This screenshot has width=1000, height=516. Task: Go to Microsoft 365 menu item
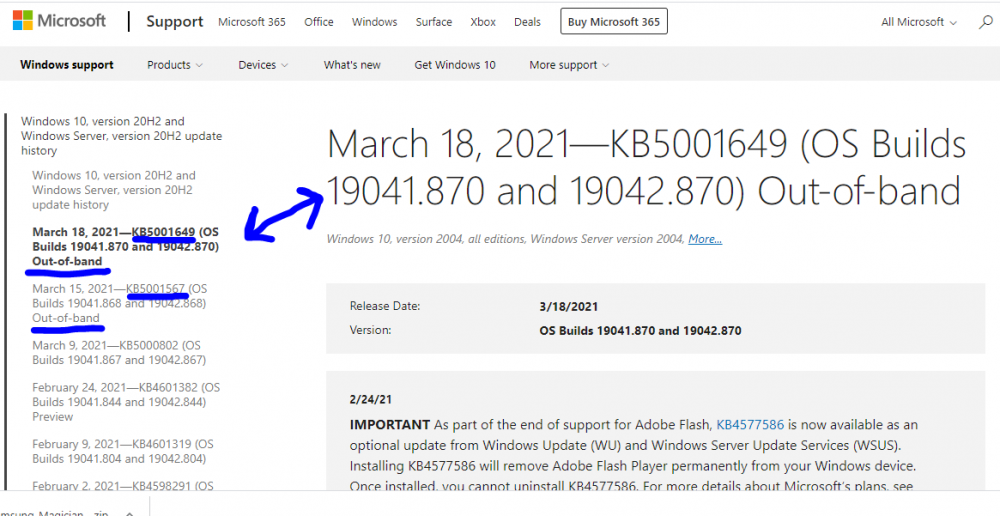[x=252, y=22]
